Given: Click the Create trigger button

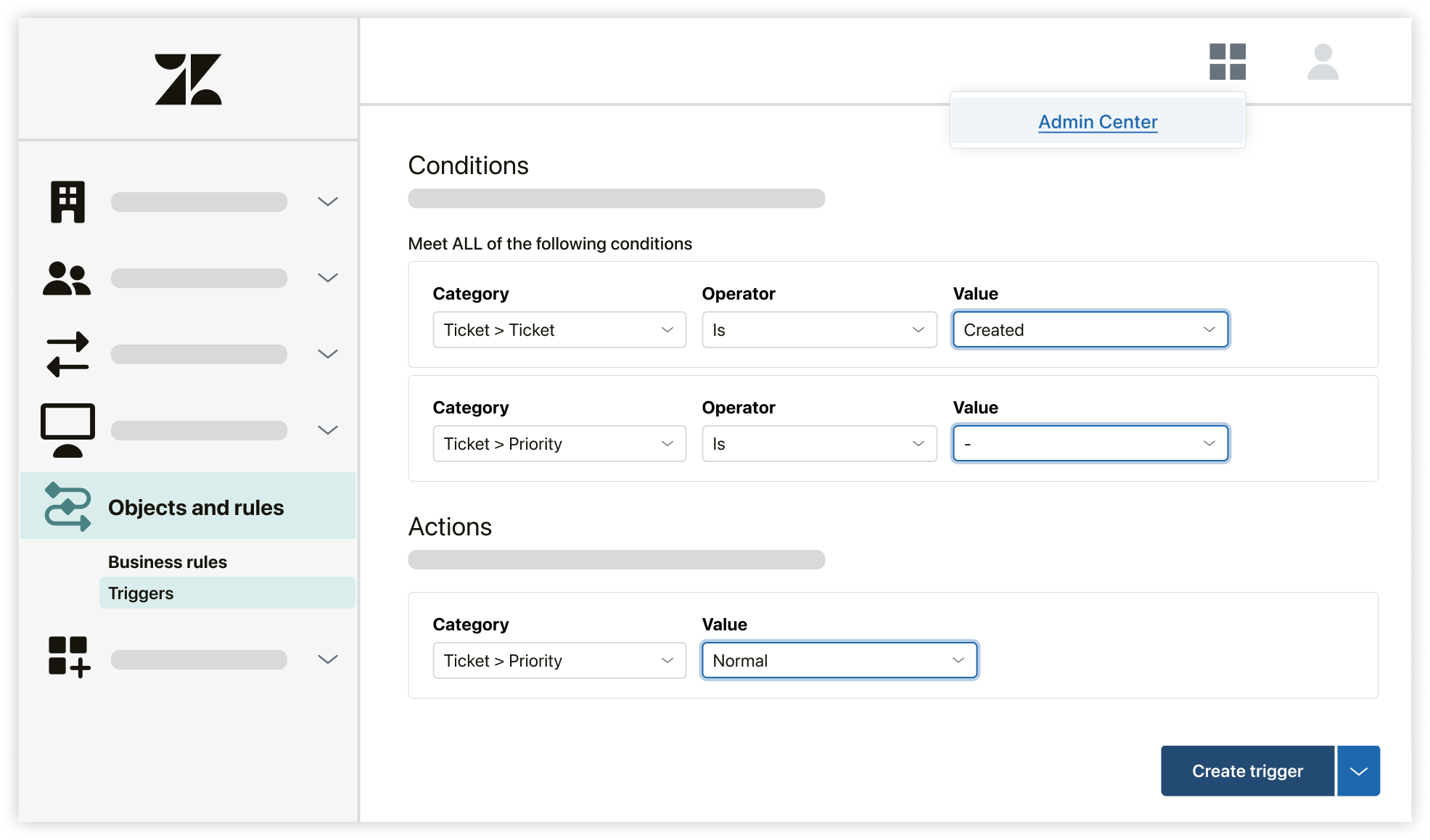Looking at the screenshot, I should click(1248, 770).
